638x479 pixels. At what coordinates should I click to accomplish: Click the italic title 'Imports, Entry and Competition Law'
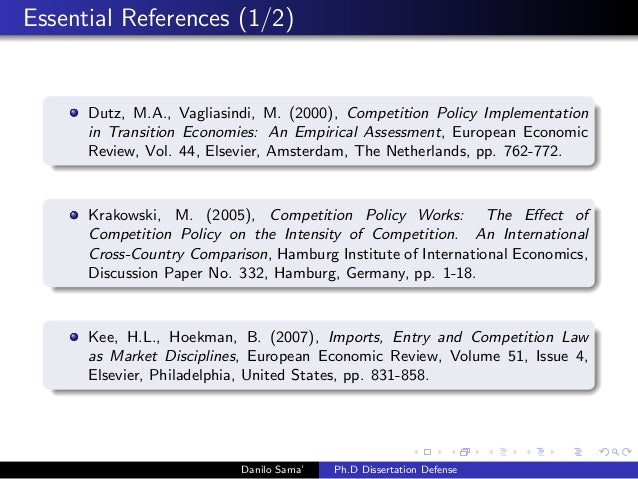tap(459, 337)
